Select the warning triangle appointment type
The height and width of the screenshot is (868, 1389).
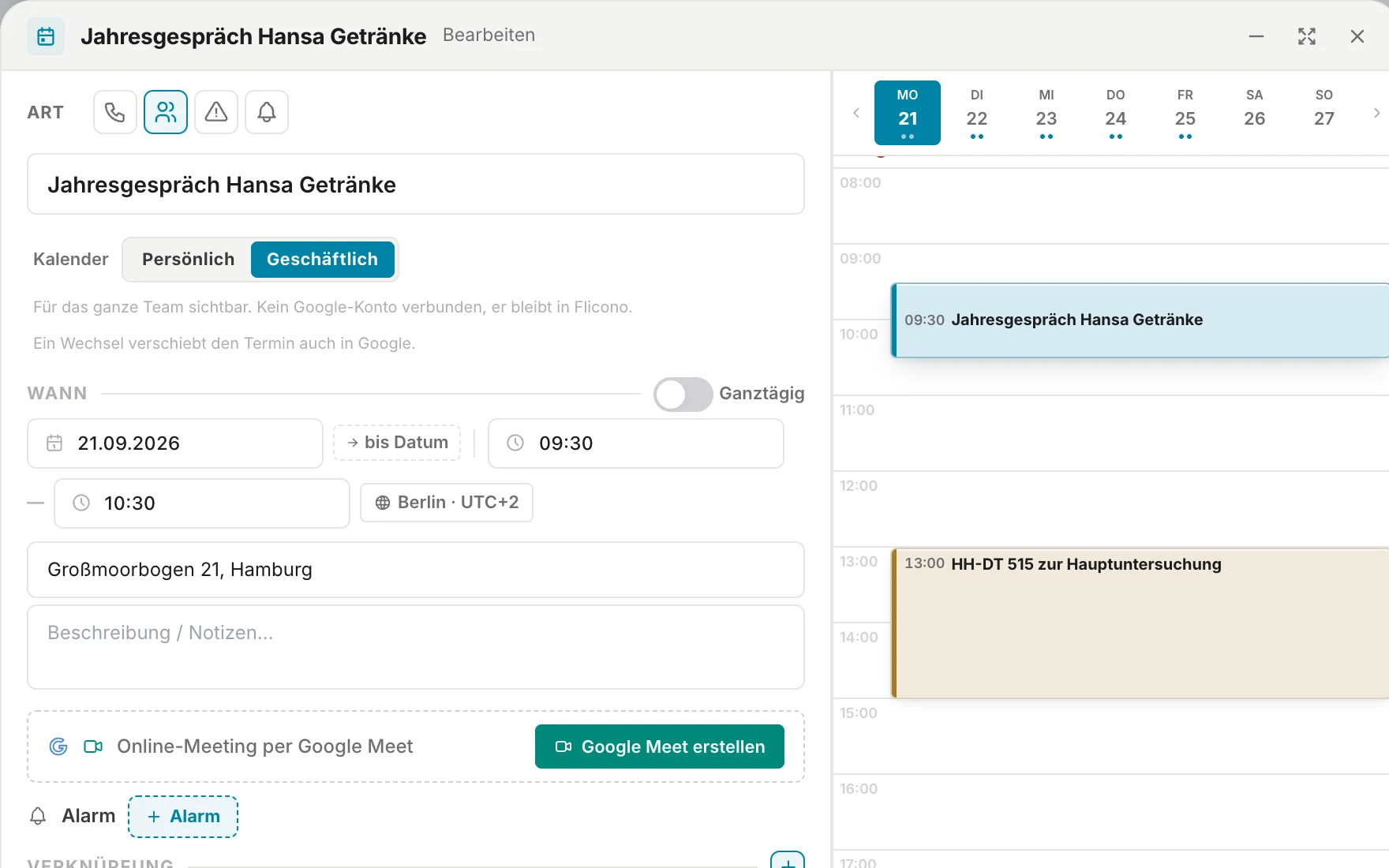[216, 112]
